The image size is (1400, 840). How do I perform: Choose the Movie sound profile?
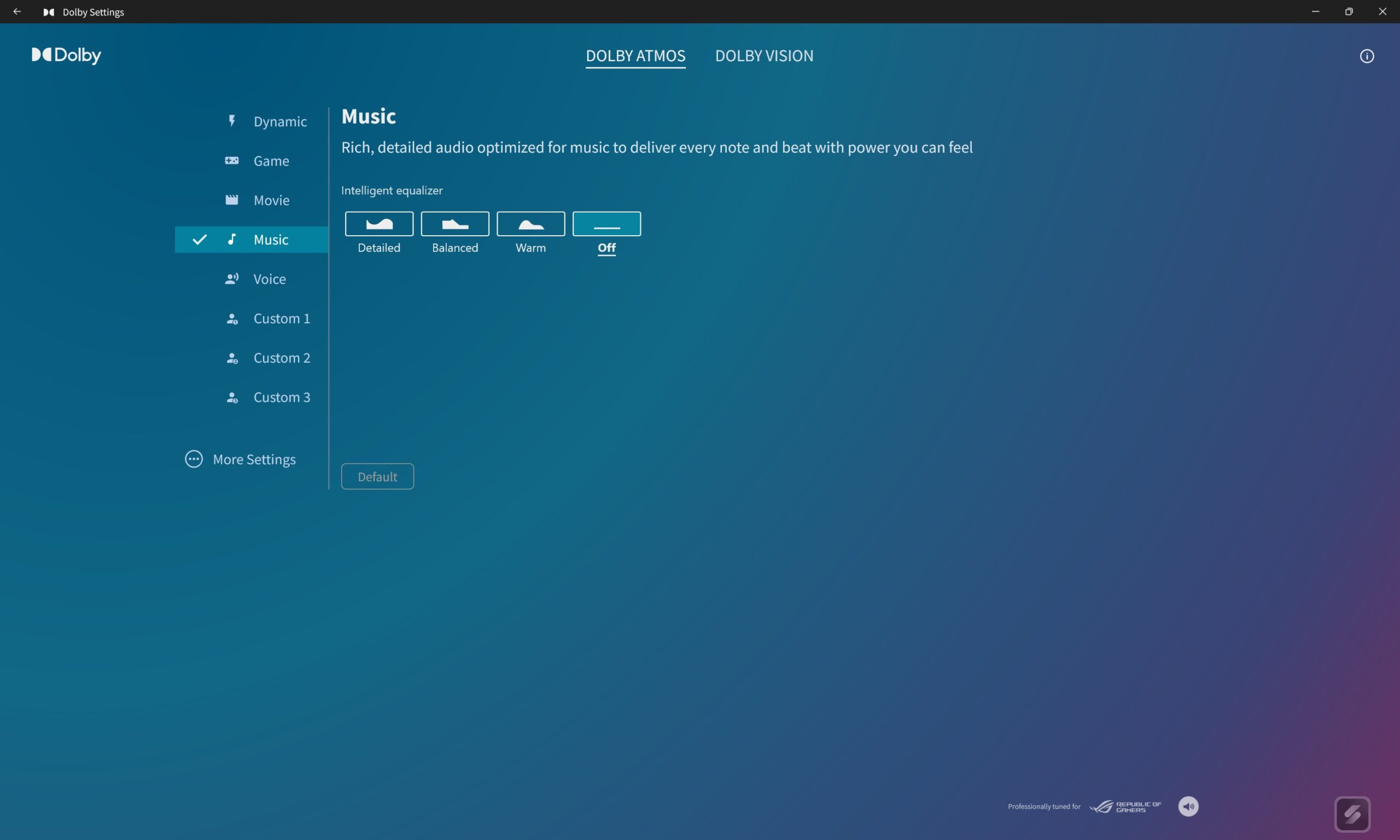click(252, 200)
